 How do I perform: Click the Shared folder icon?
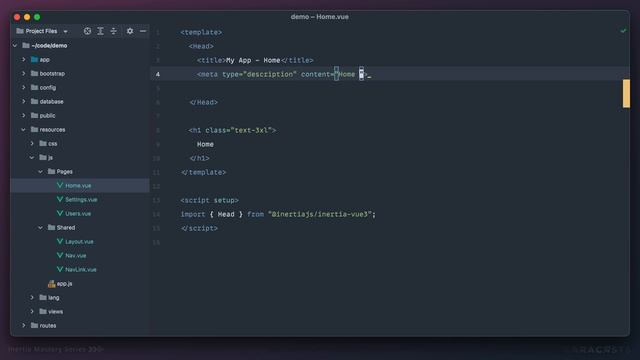point(51,227)
